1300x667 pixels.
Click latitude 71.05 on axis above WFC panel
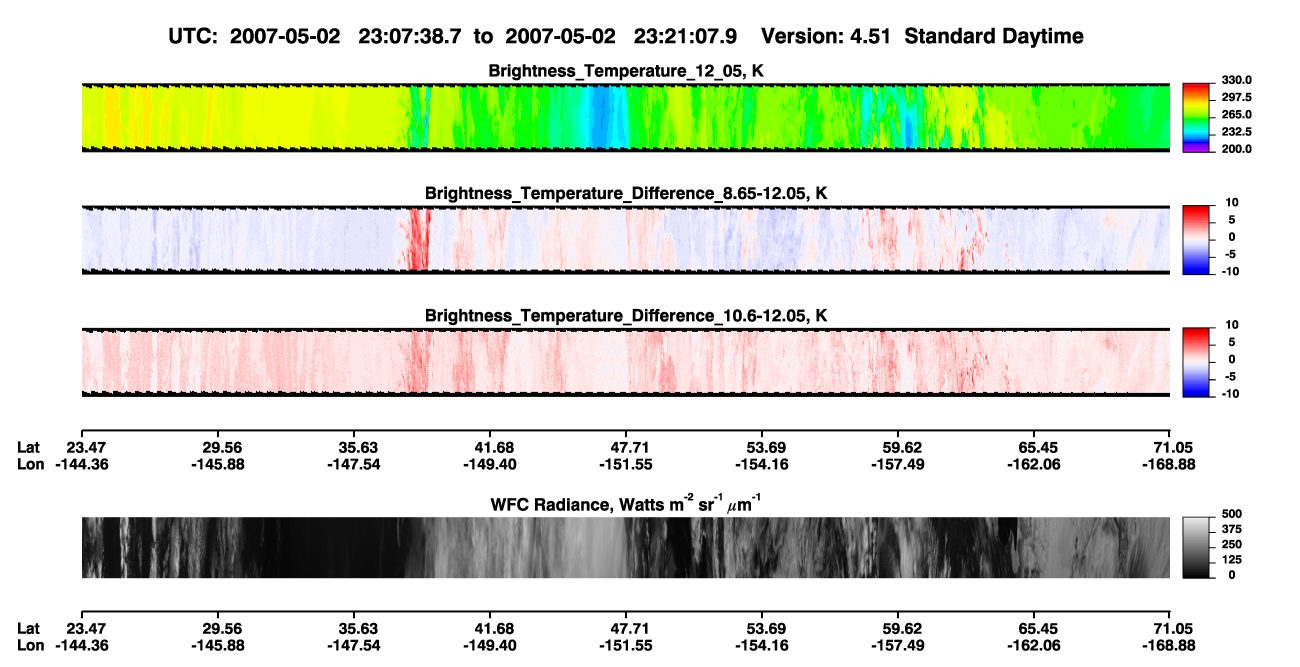(x=1171, y=448)
